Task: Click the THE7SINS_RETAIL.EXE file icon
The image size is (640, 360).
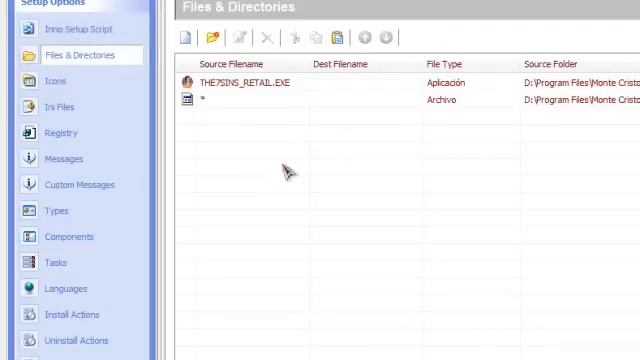Action: tap(187, 82)
